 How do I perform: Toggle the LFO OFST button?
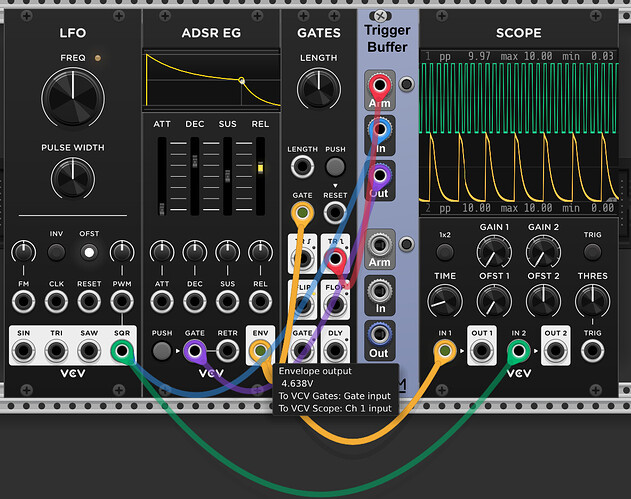[89, 252]
